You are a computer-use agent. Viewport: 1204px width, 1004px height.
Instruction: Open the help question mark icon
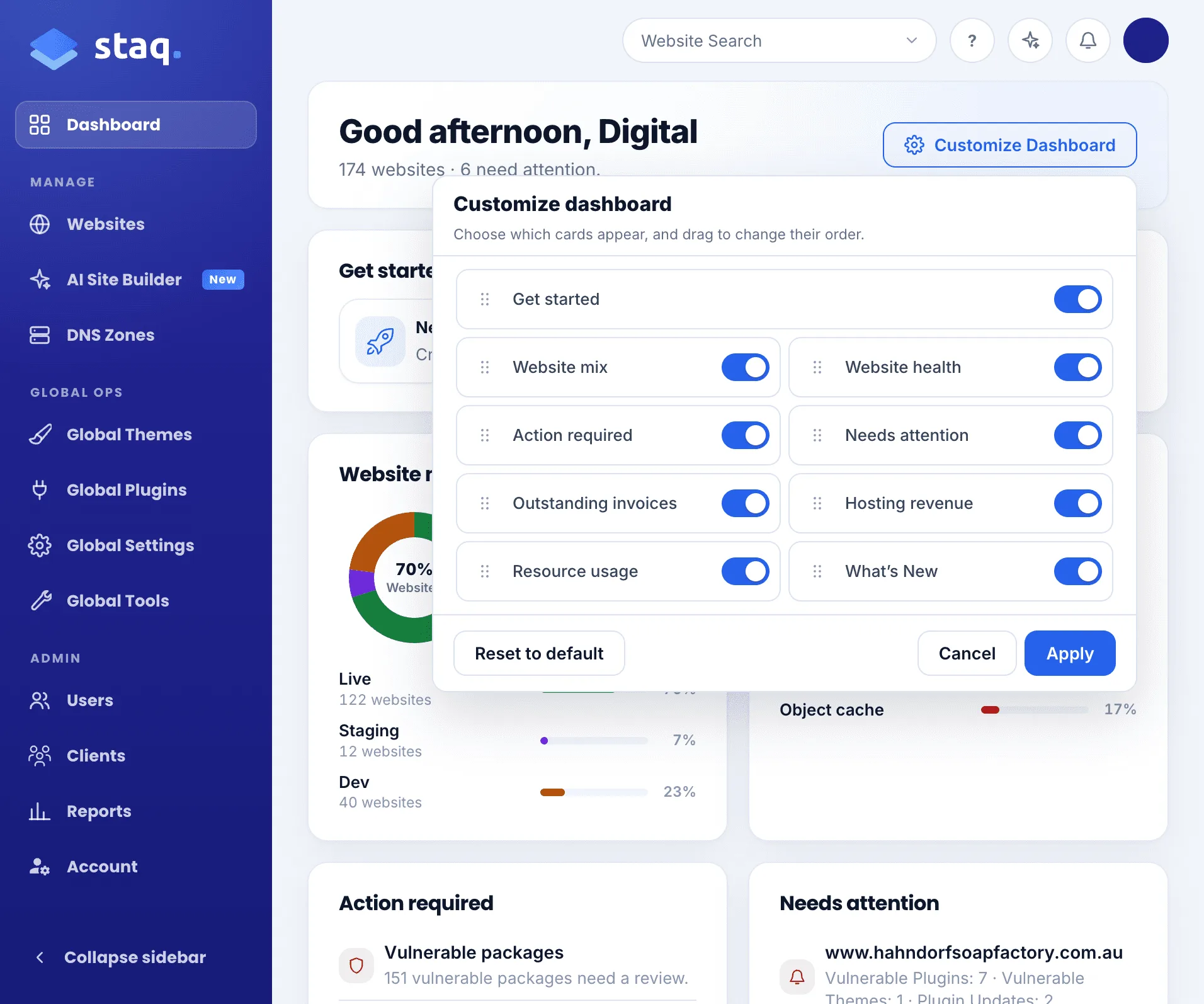(x=972, y=40)
